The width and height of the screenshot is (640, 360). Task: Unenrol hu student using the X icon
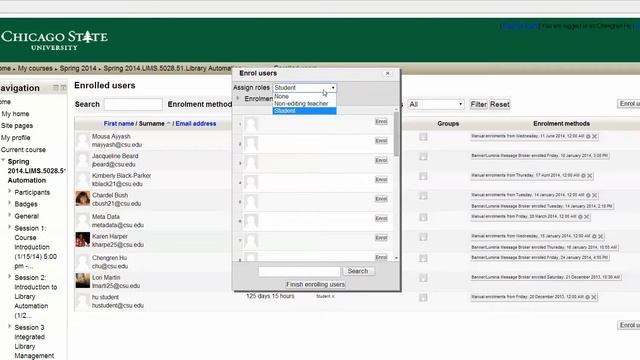click(593, 297)
